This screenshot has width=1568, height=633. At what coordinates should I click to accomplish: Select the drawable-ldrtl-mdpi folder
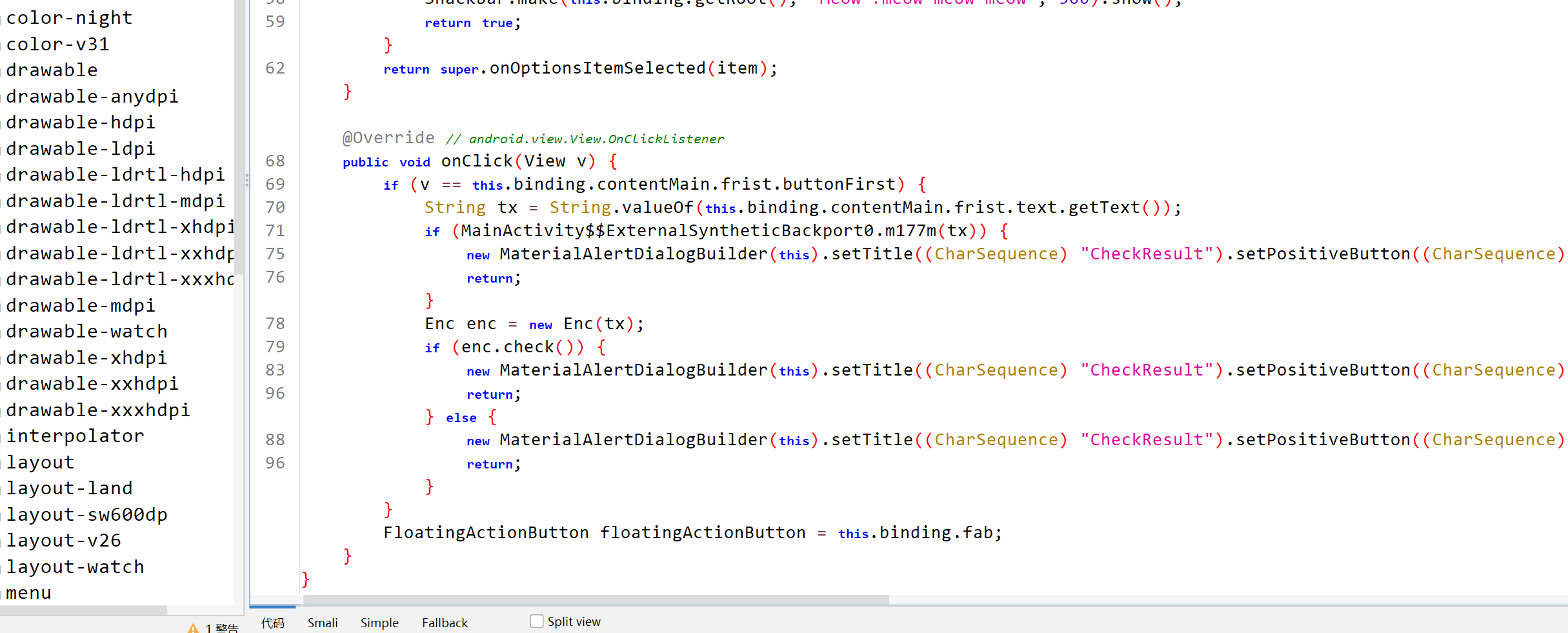pyautogui.click(x=116, y=201)
